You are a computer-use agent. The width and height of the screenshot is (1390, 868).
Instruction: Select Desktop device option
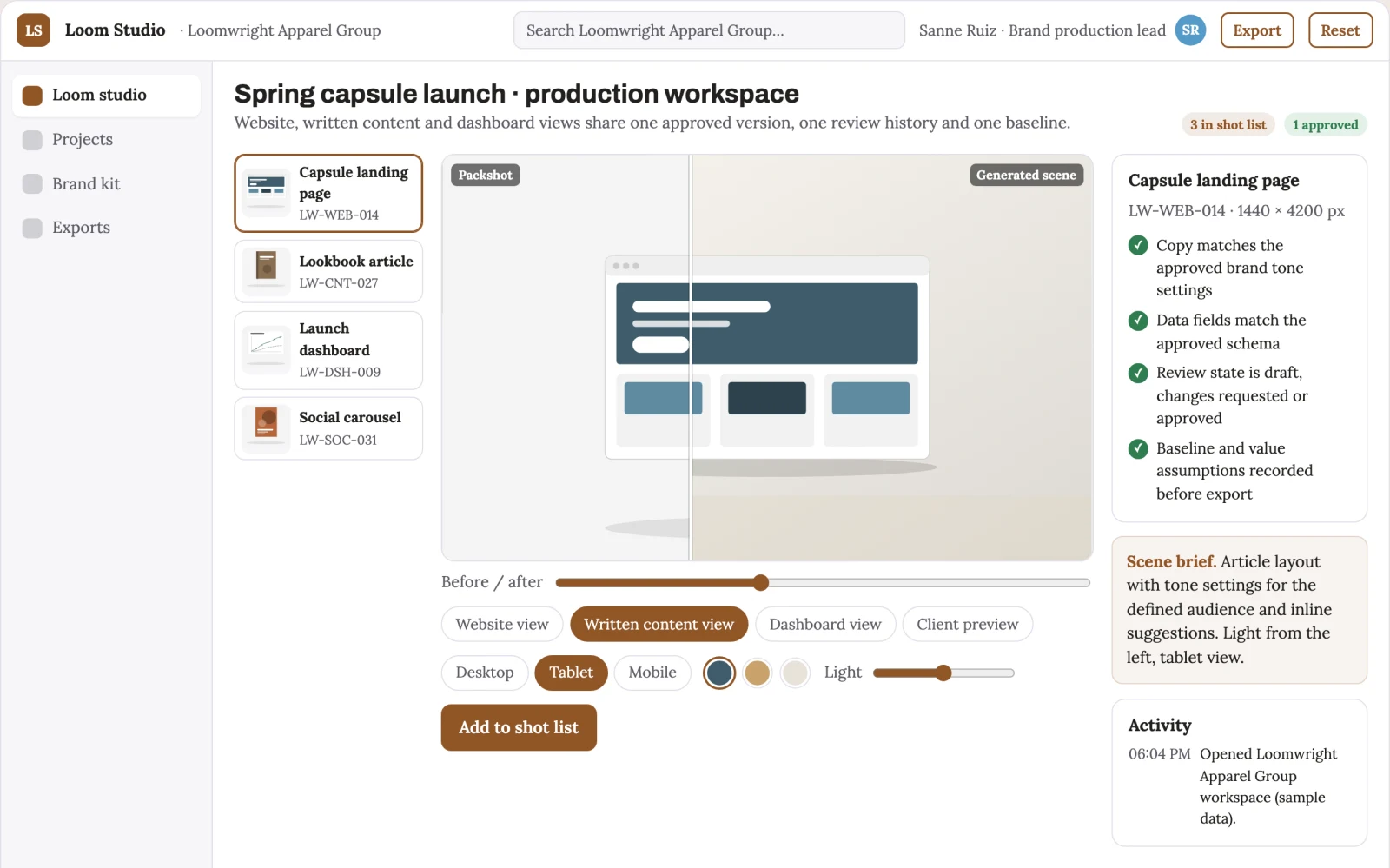tap(485, 673)
